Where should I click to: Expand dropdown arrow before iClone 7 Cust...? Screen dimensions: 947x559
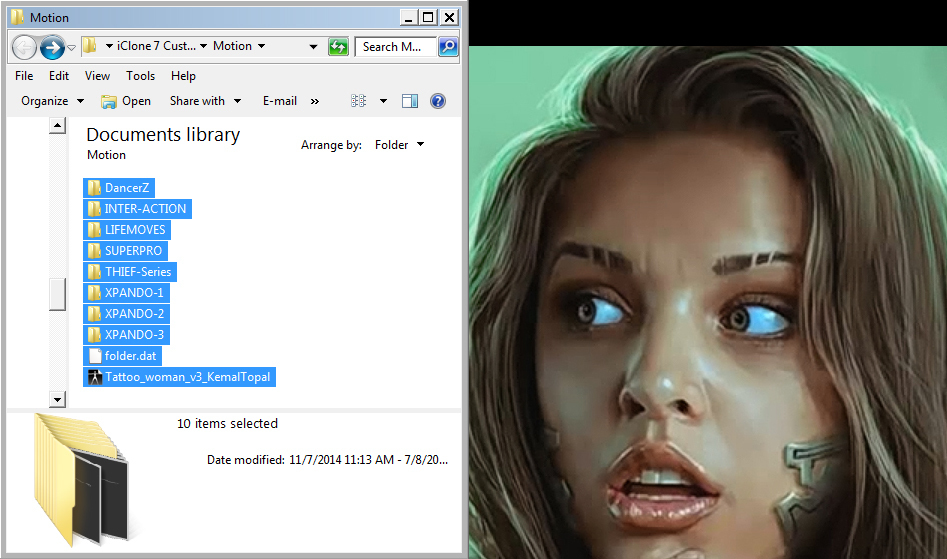pos(109,46)
